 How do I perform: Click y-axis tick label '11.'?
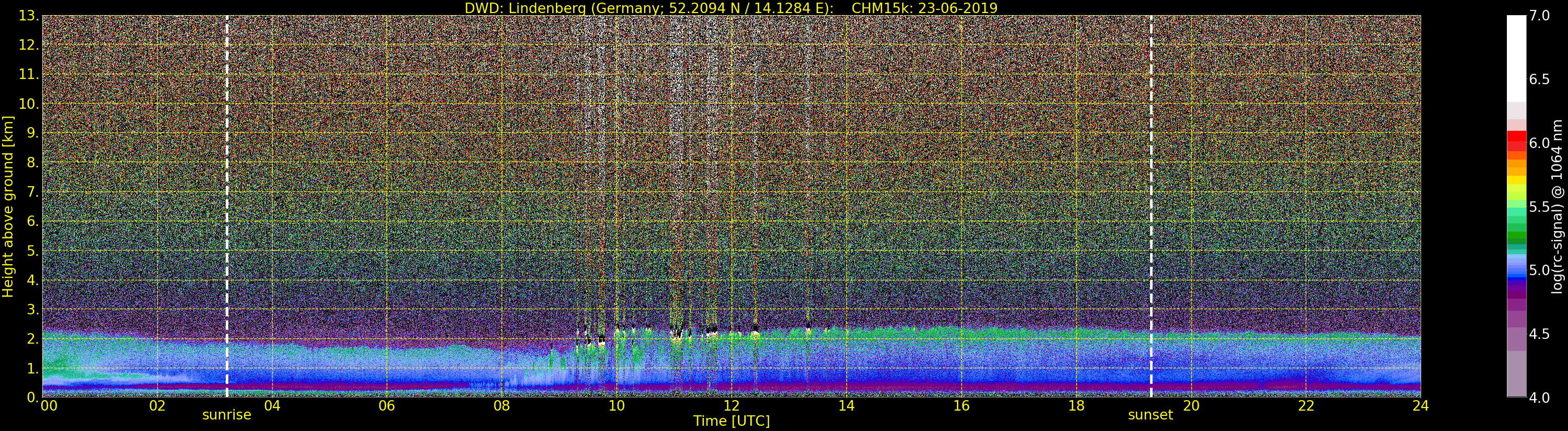29,74
